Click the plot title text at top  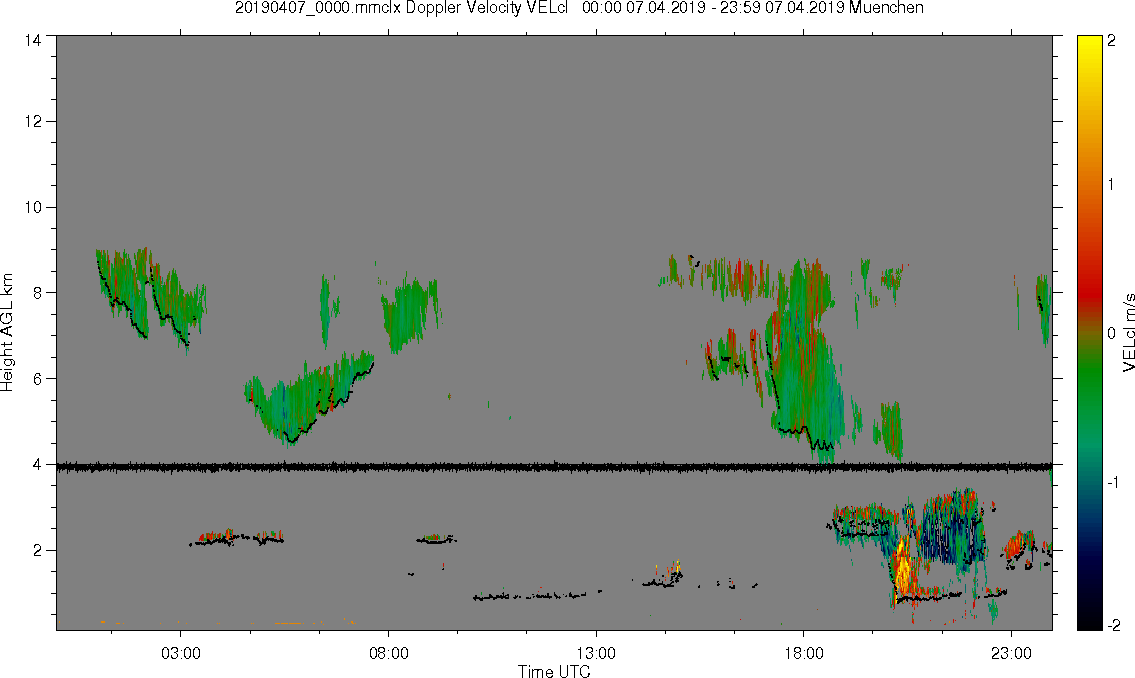[x=579, y=8]
